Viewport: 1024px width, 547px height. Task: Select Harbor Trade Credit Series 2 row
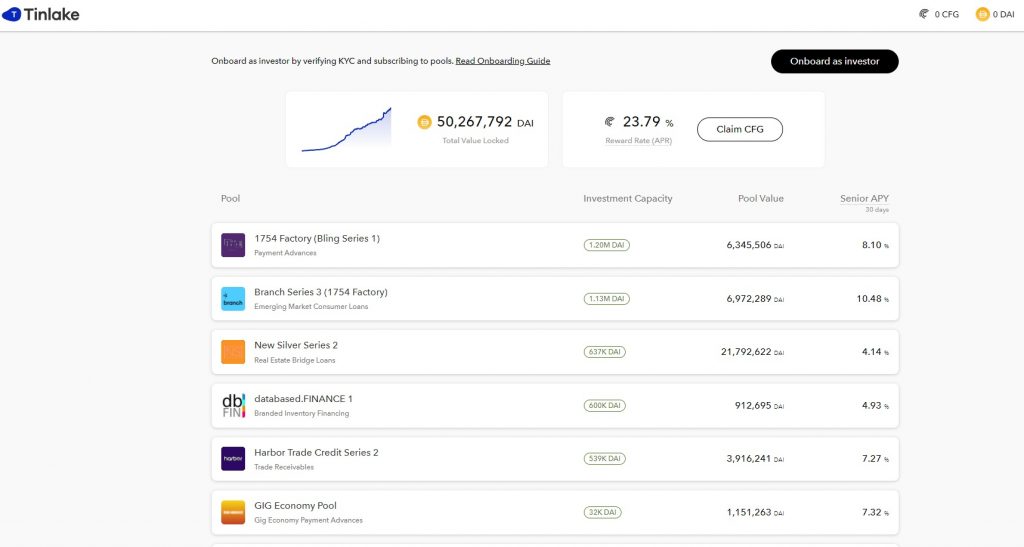tap(554, 459)
